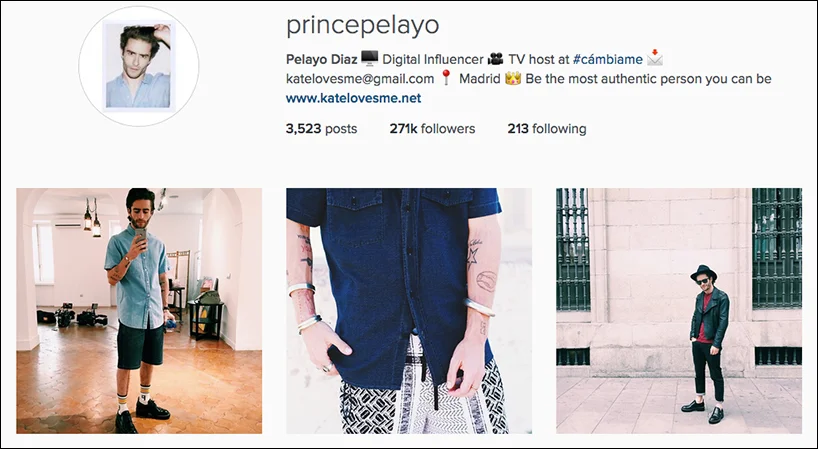Click the 'Be the most authentic person' quote
This screenshot has width=818, height=449.
[x=648, y=79]
